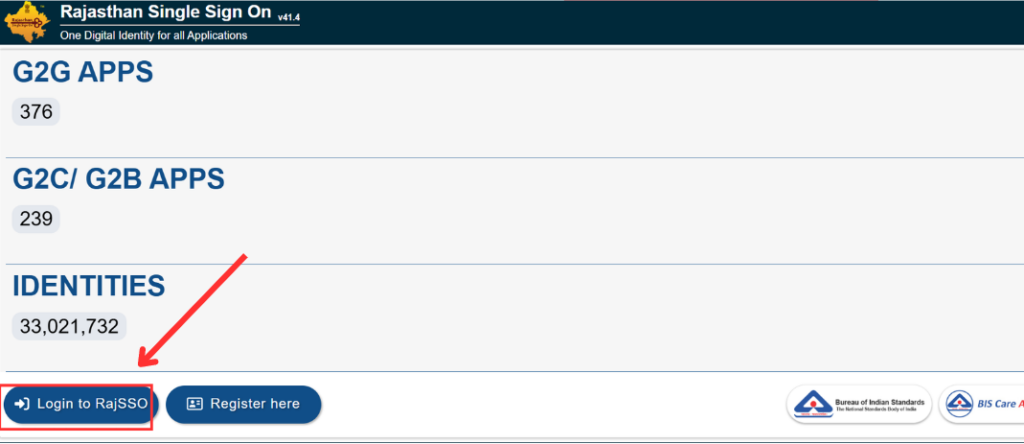Image resolution: width=1024 pixels, height=444 pixels.
Task: Click the v41.4 version label
Action: coord(291,17)
